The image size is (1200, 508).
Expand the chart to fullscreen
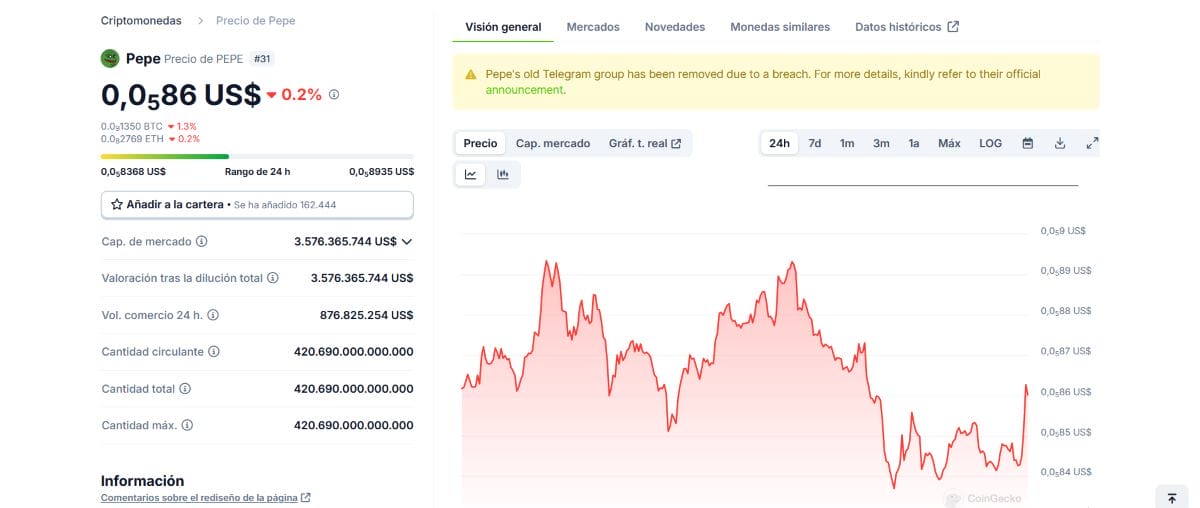tap(1092, 143)
